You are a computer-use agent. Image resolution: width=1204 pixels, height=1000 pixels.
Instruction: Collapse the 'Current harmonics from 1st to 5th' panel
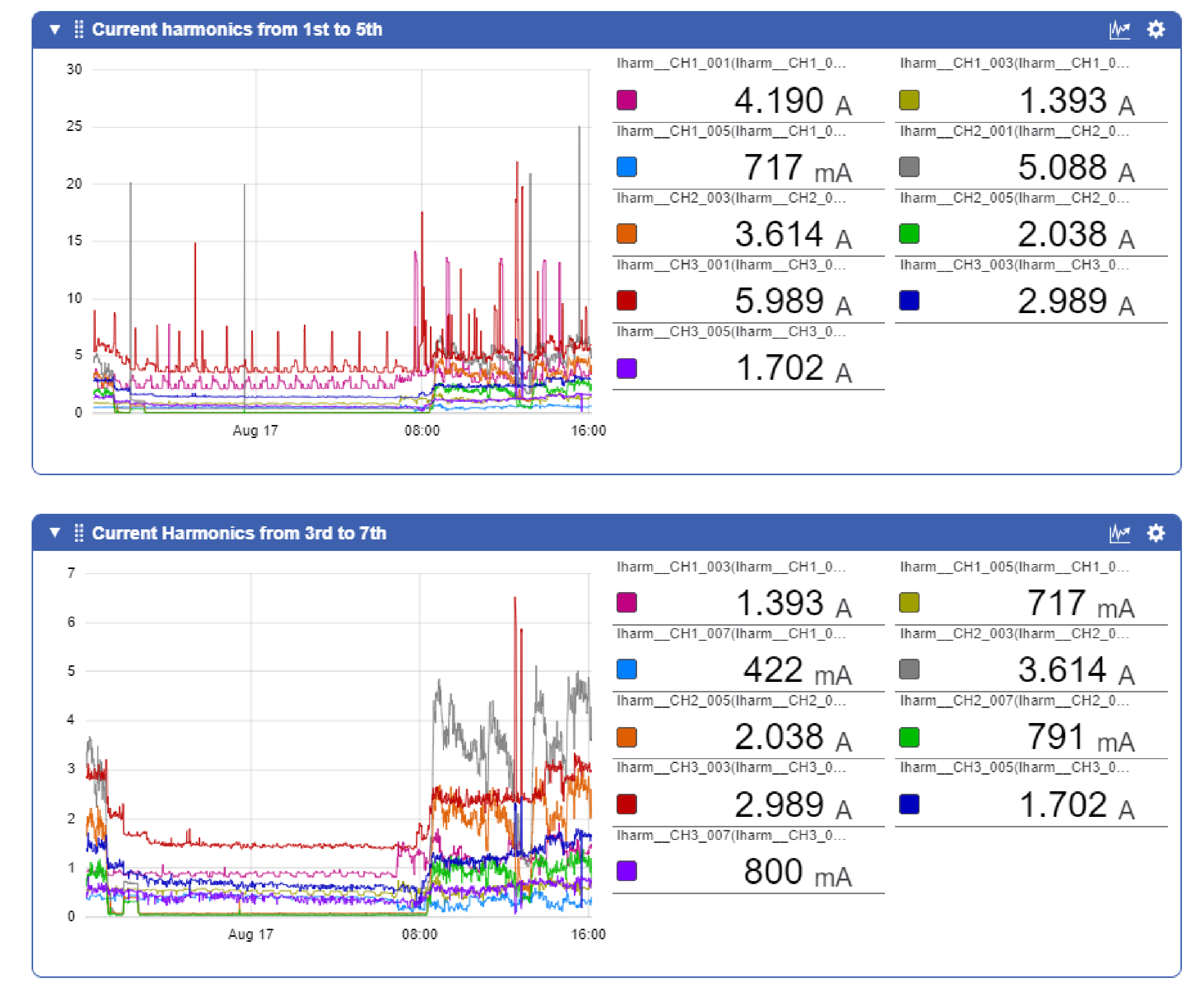(x=55, y=29)
